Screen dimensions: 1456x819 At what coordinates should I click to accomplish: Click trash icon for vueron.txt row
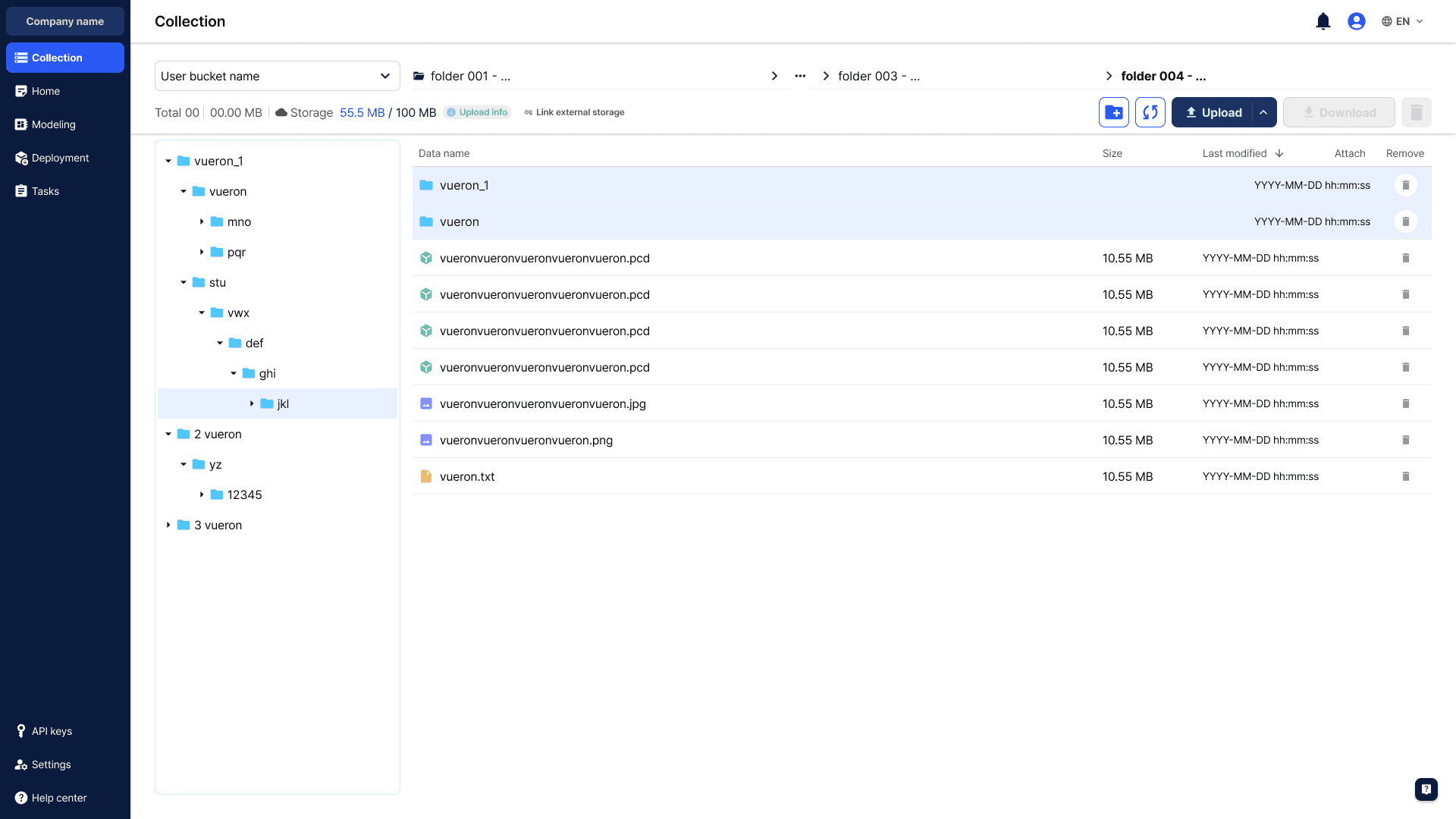coord(1405,476)
